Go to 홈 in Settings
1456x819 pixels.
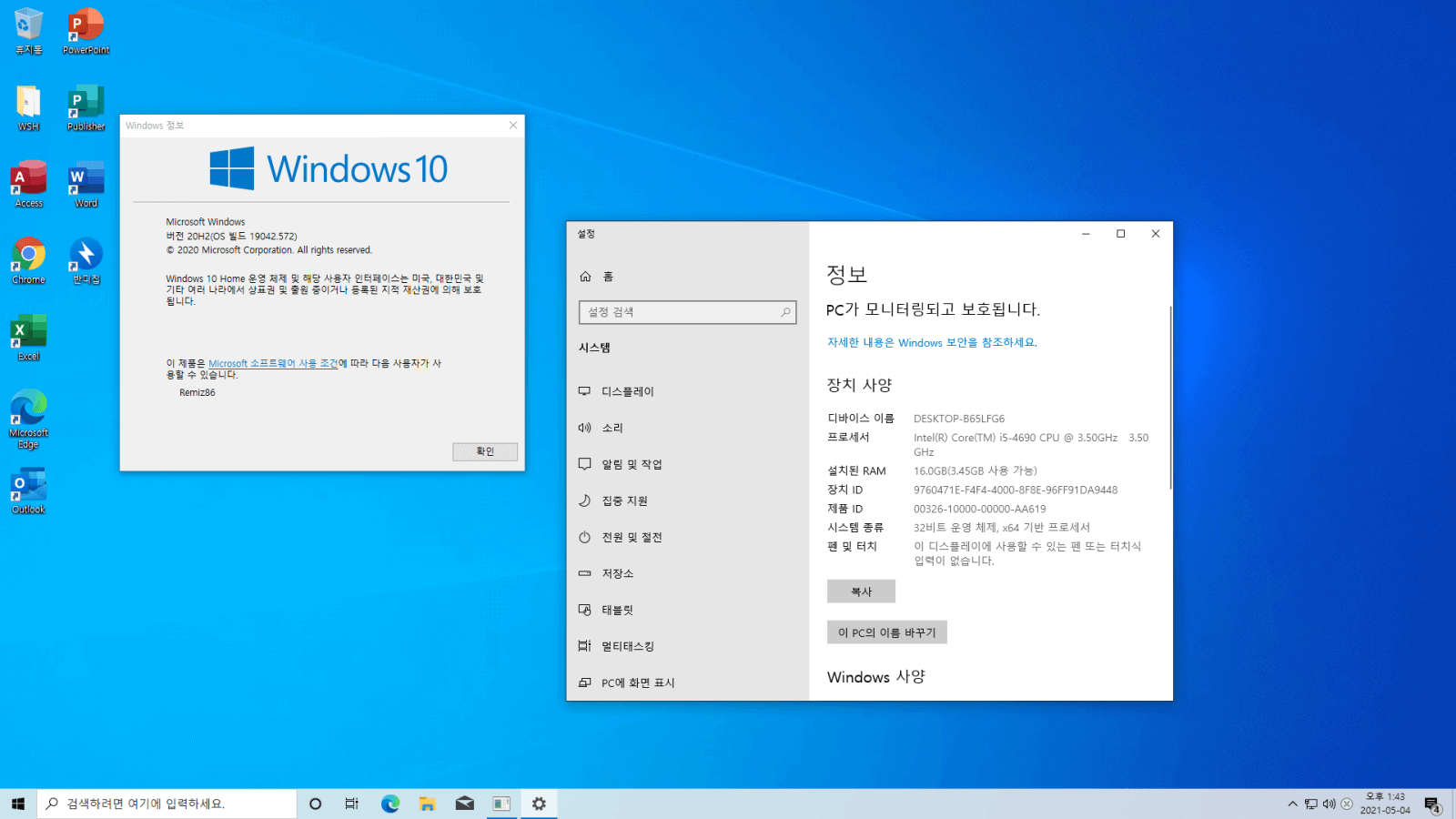[x=687, y=277]
